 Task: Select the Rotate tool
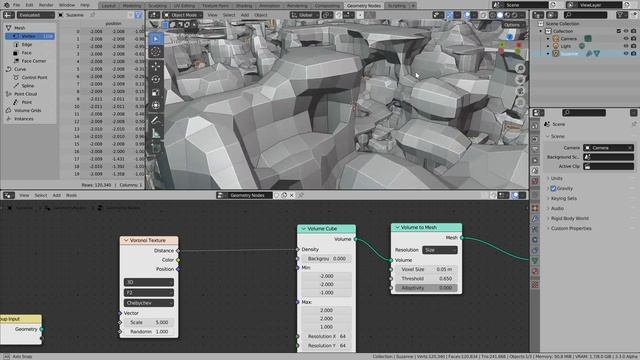click(156, 79)
